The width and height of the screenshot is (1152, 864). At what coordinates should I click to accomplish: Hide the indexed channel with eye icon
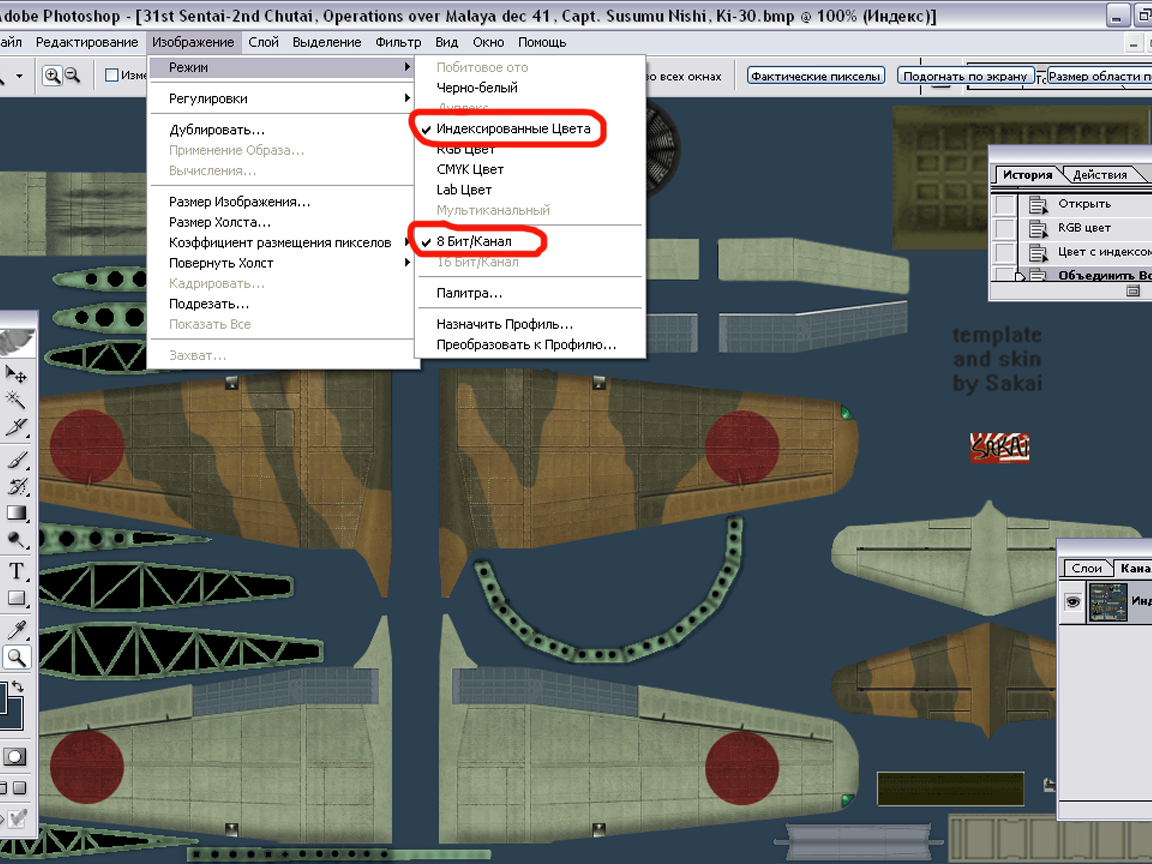[x=1073, y=602]
